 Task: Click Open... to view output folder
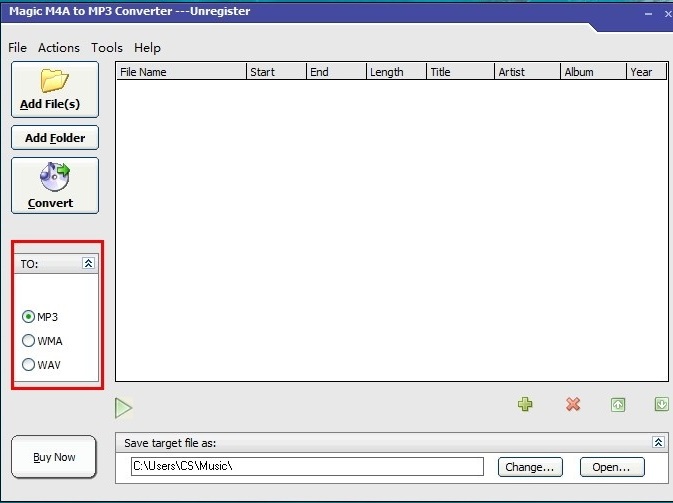(612, 467)
